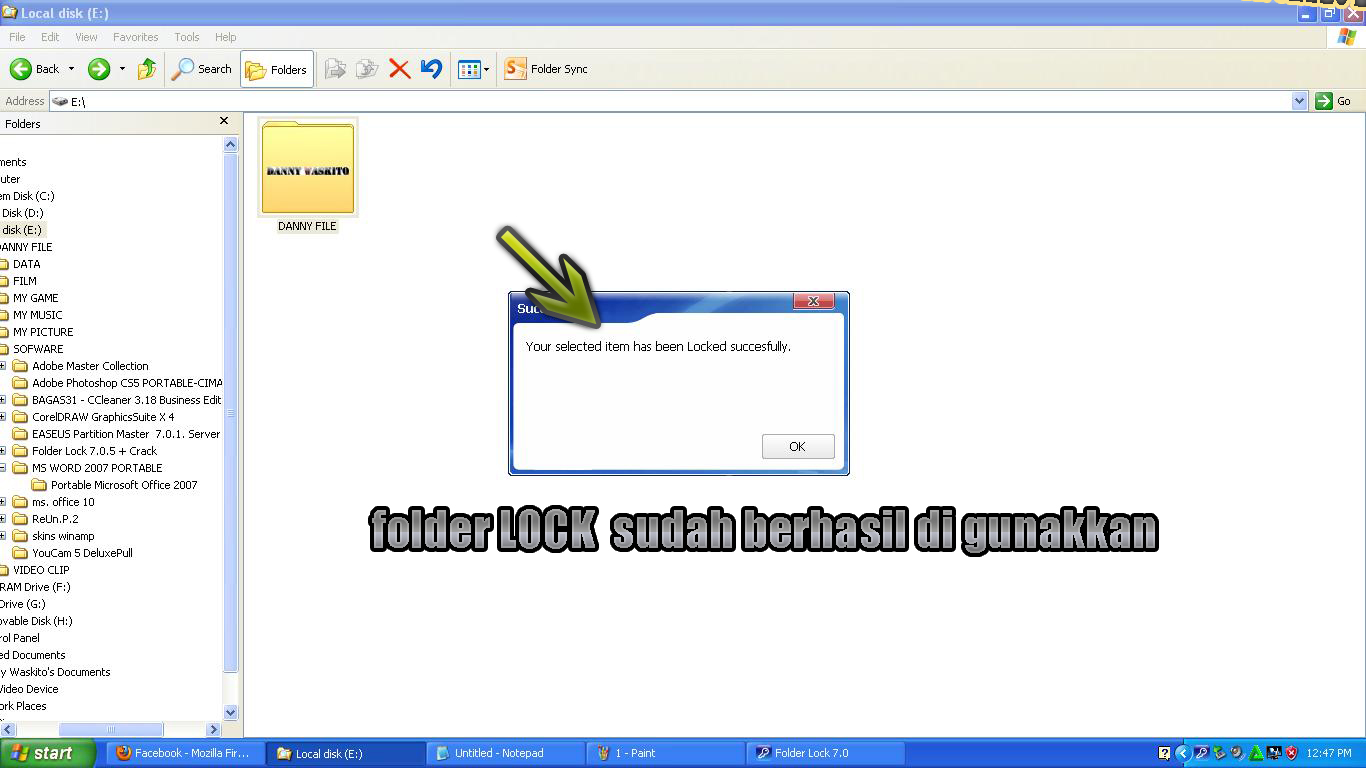Viewport: 1366px width, 768px height.
Task: Expand the Address bar dropdown
Action: pos(1299,101)
